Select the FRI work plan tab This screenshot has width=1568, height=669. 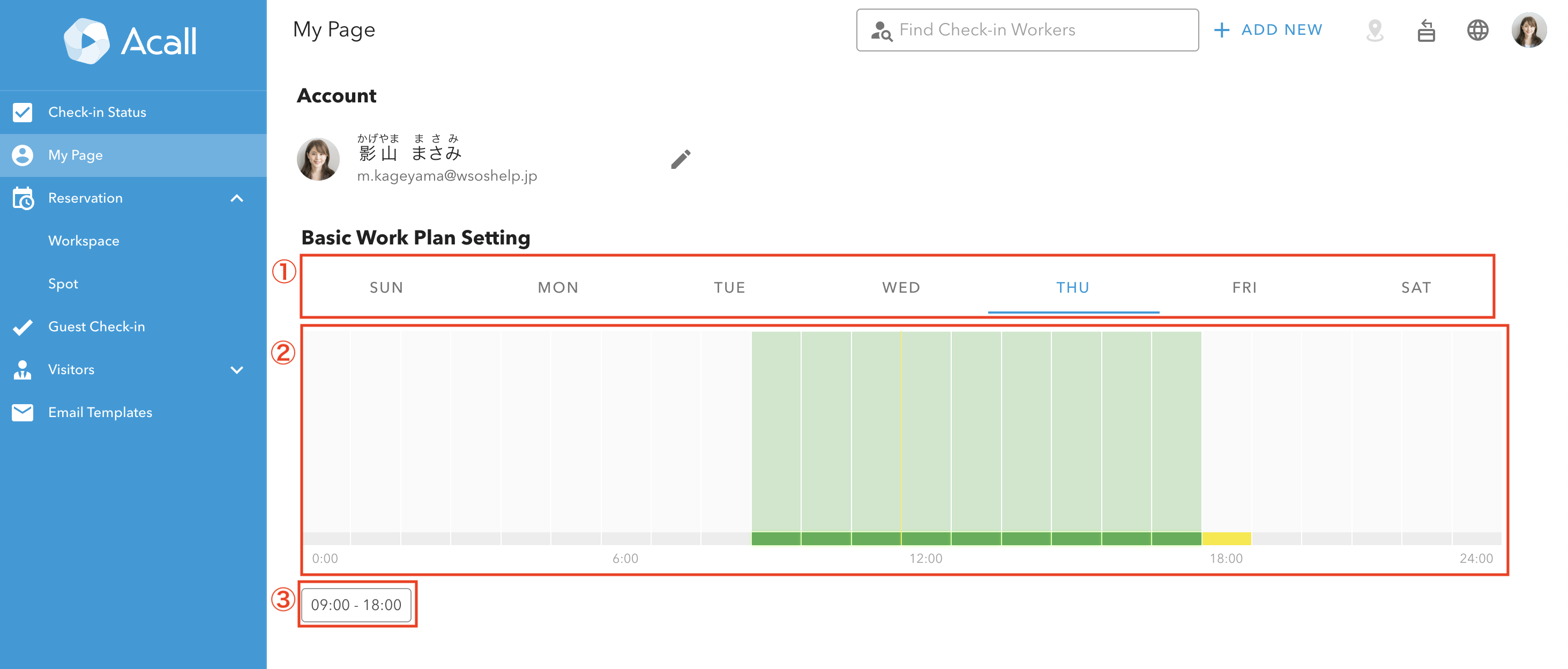1244,287
